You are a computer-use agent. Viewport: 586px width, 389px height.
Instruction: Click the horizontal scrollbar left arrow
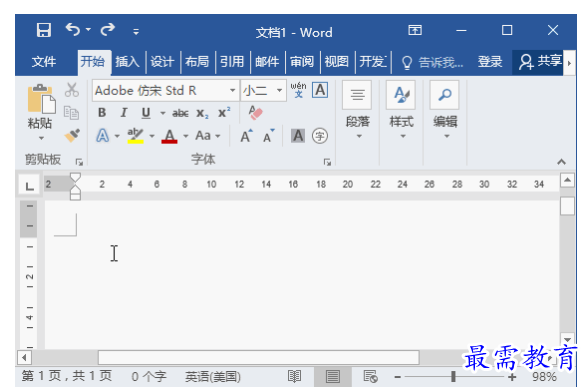click(x=24, y=358)
